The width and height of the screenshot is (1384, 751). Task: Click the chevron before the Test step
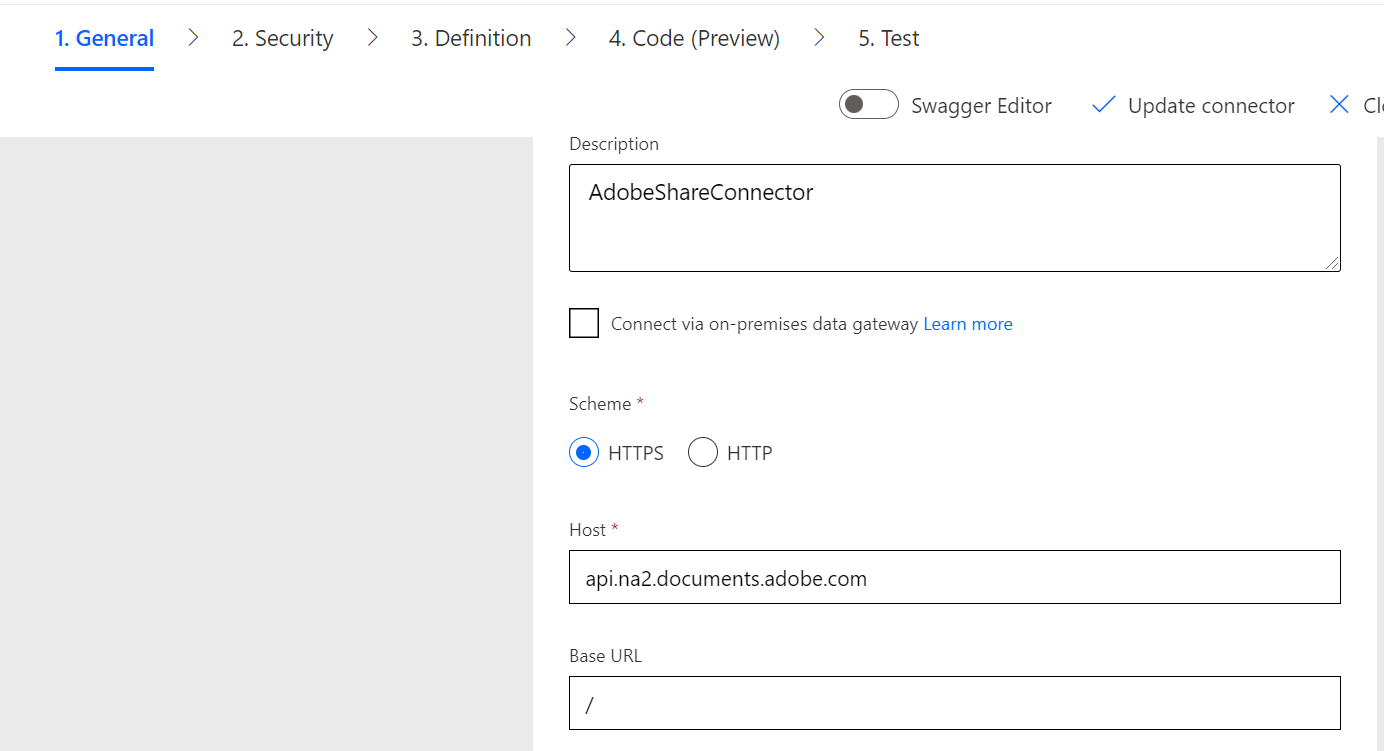pos(819,37)
